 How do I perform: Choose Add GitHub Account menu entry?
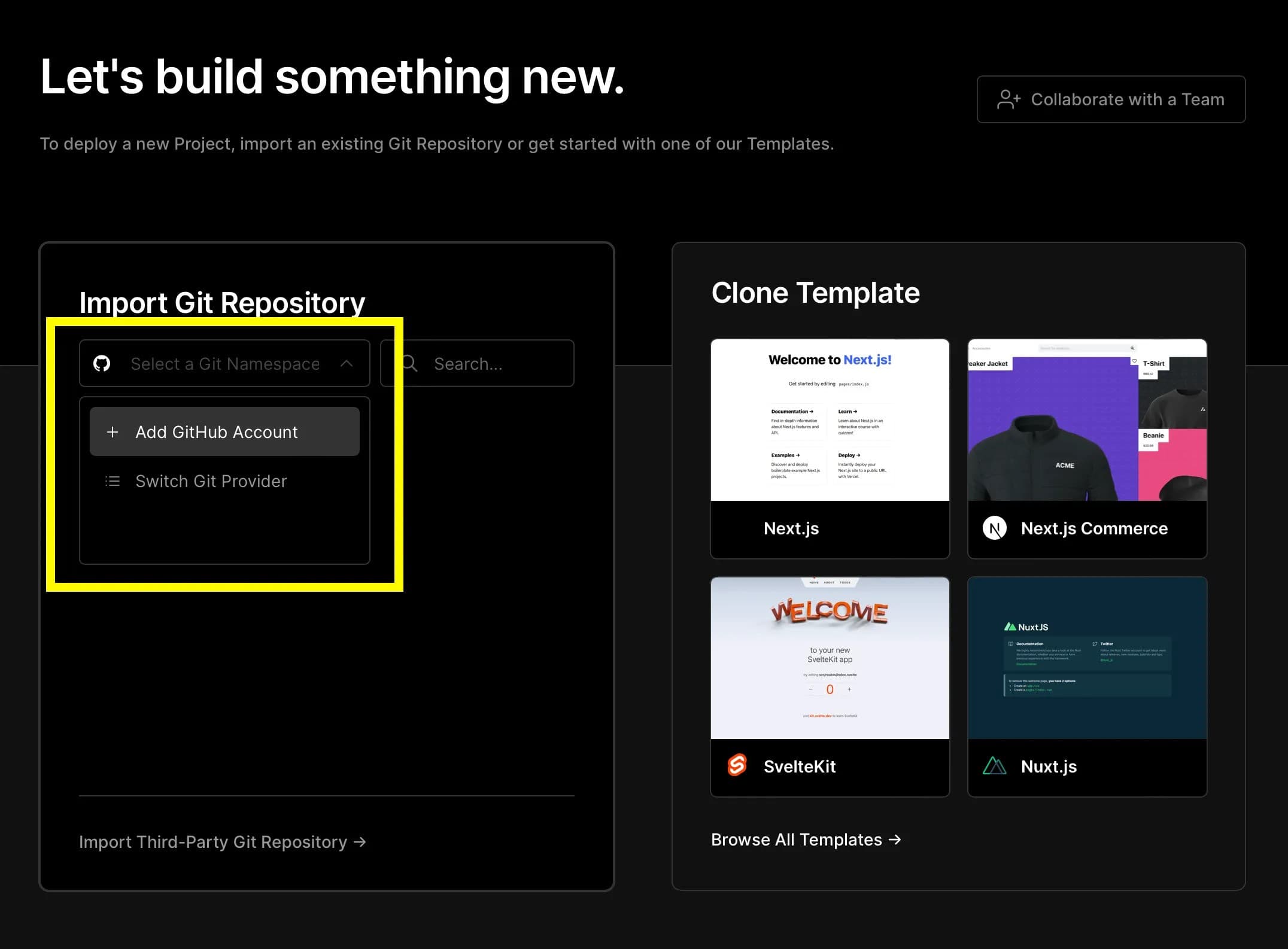(x=224, y=431)
